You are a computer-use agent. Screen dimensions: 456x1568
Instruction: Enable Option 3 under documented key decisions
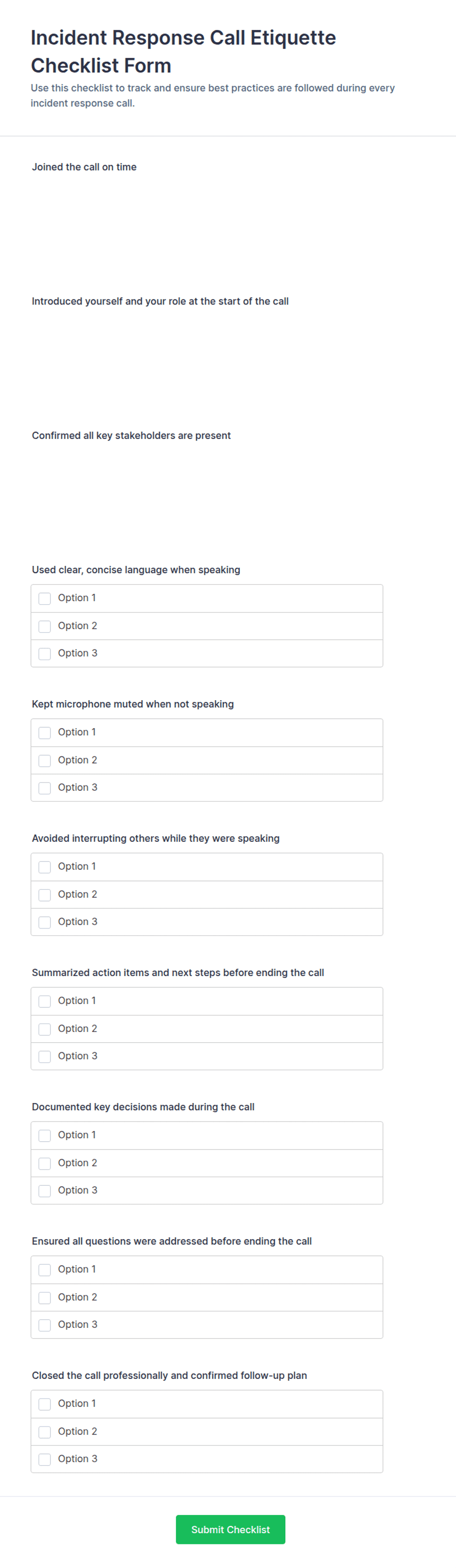click(x=45, y=1191)
